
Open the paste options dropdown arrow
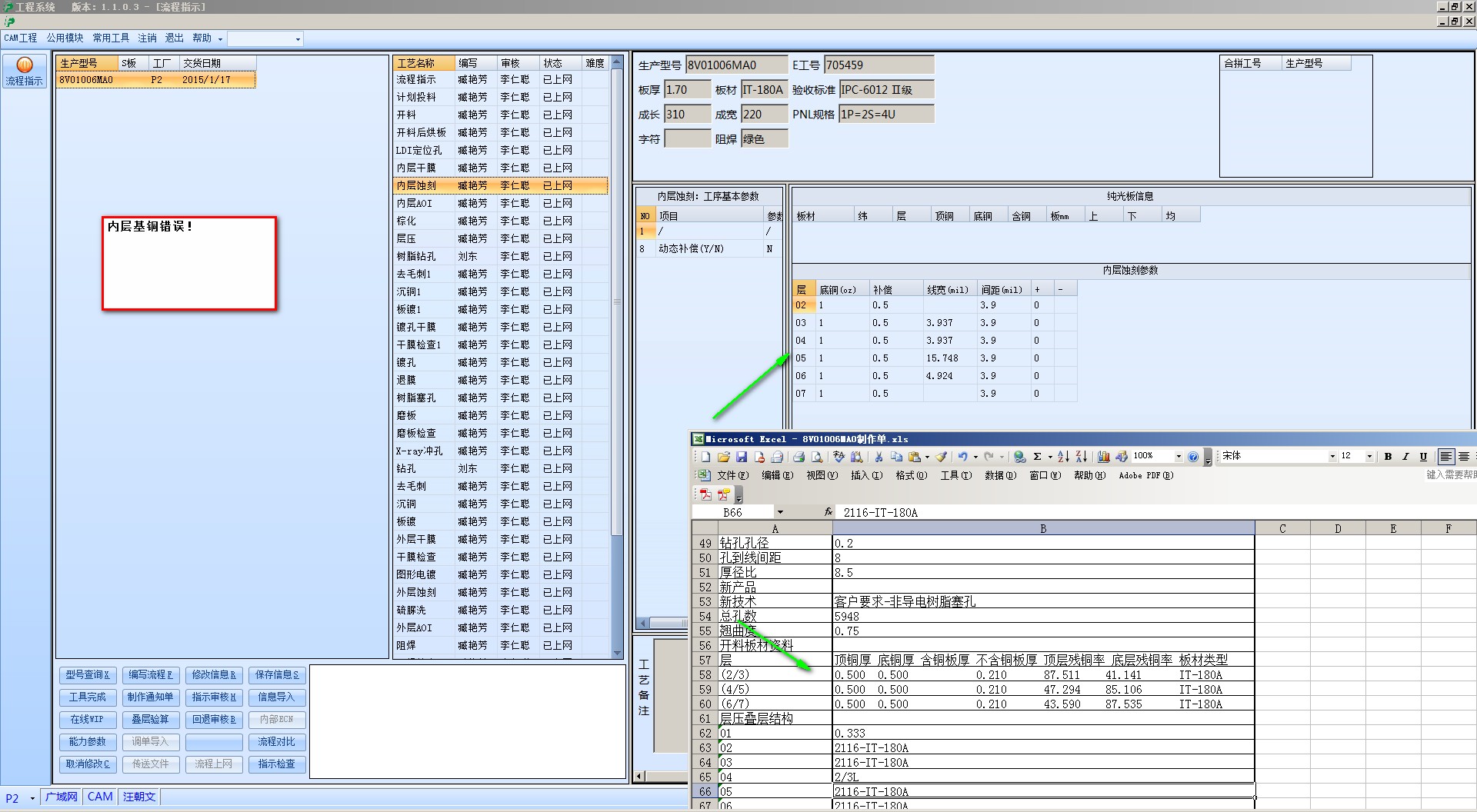click(x=927, y=457)
